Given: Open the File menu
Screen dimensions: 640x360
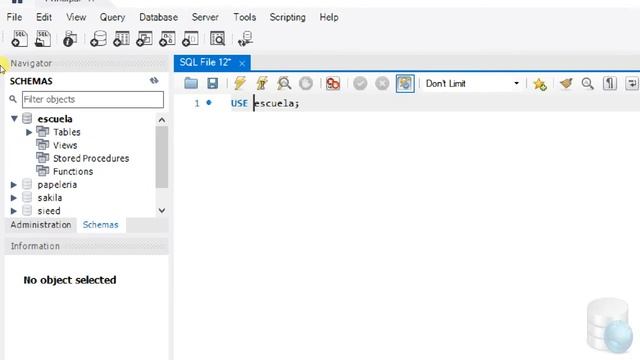Looking at the screenshot, I should [x=14, y=17].
